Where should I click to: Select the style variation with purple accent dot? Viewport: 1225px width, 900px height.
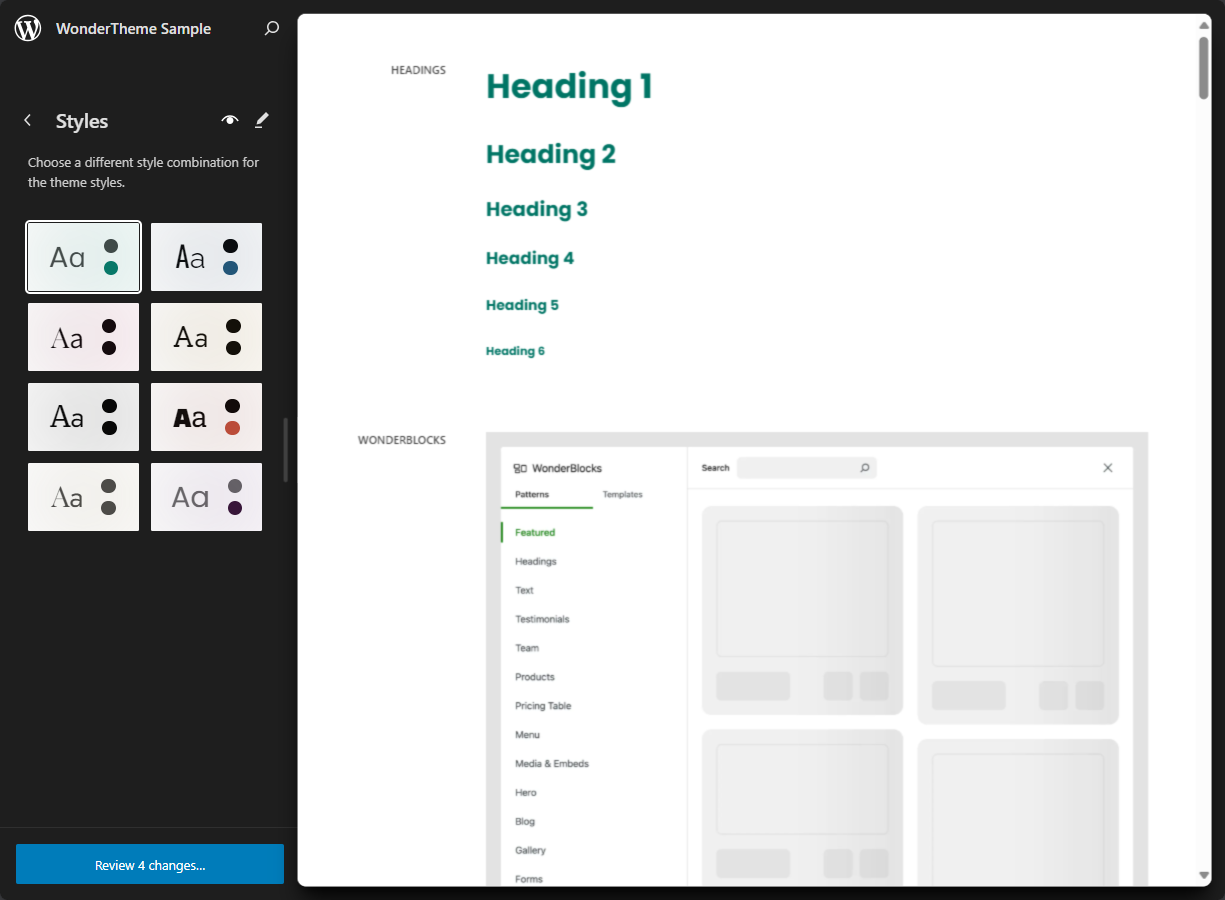click(x=206, y=497)
